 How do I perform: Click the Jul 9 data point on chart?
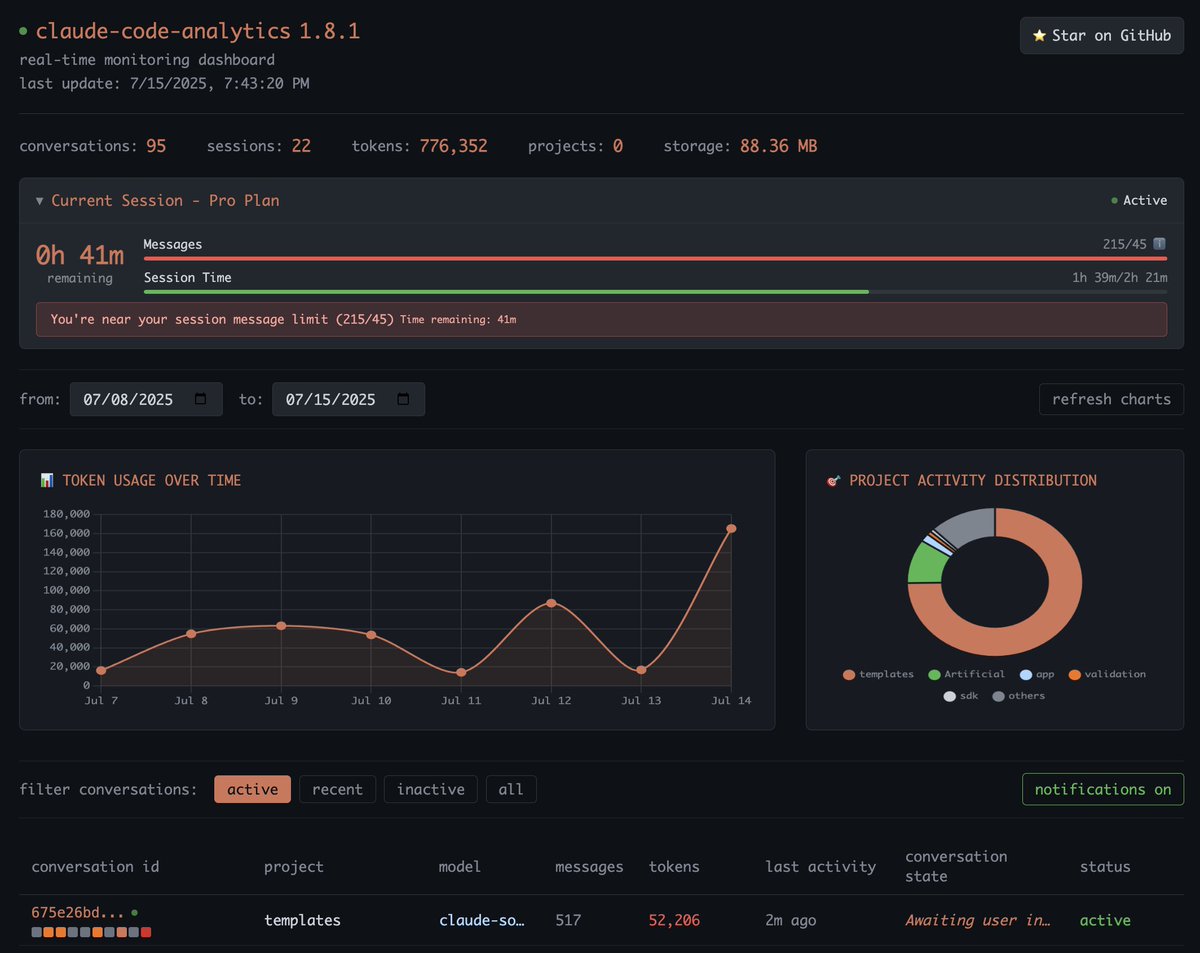(x=281, y=626)
